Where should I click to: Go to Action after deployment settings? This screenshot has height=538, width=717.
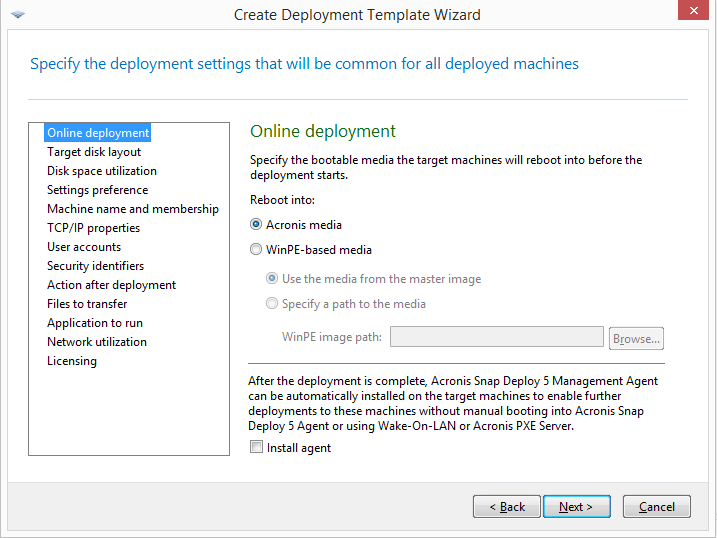111,285
